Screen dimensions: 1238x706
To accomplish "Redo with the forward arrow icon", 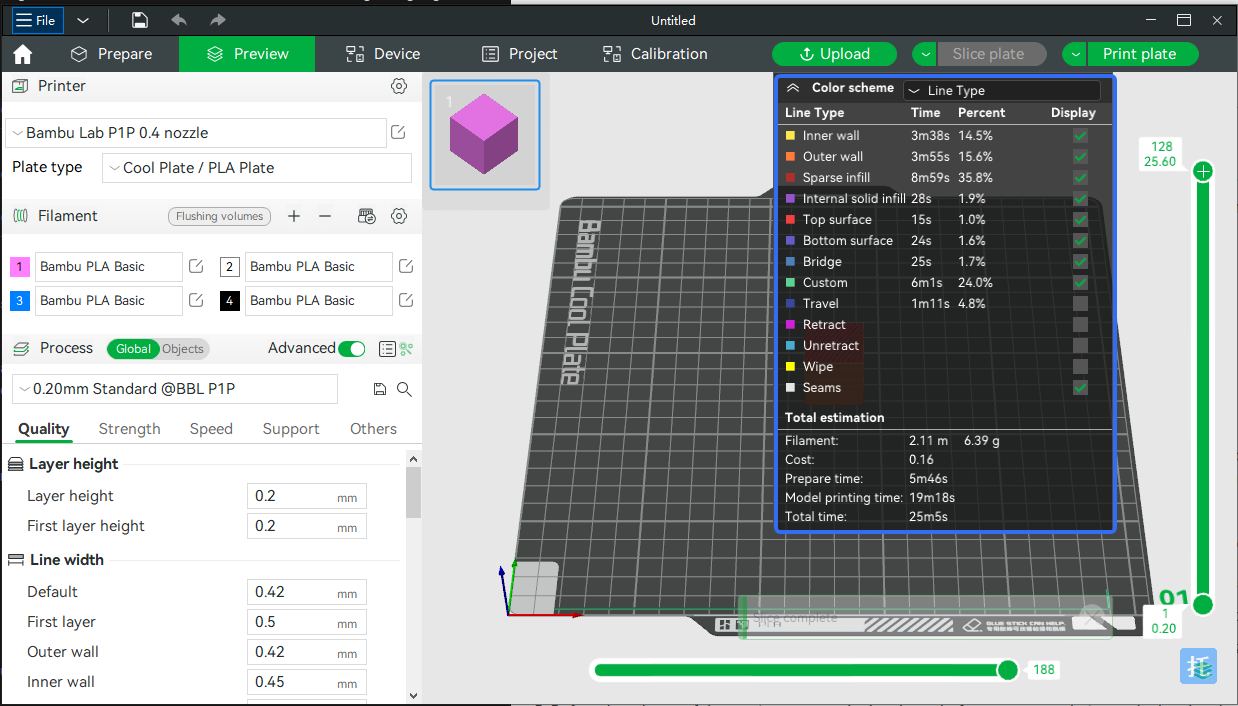I will tap(217, 20).
